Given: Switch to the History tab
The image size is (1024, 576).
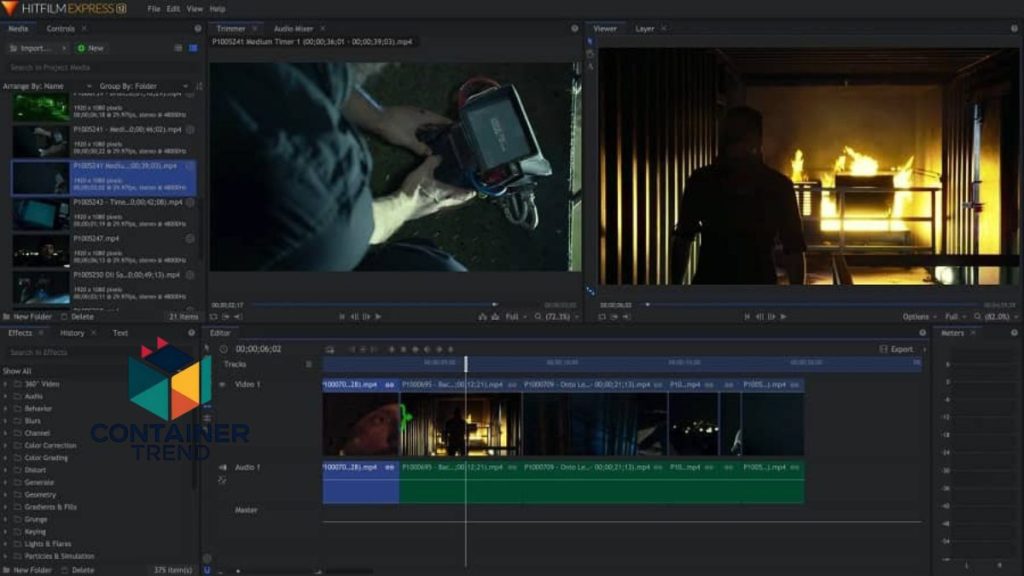Looking at the screenshot, I should [x=72, y=333].
